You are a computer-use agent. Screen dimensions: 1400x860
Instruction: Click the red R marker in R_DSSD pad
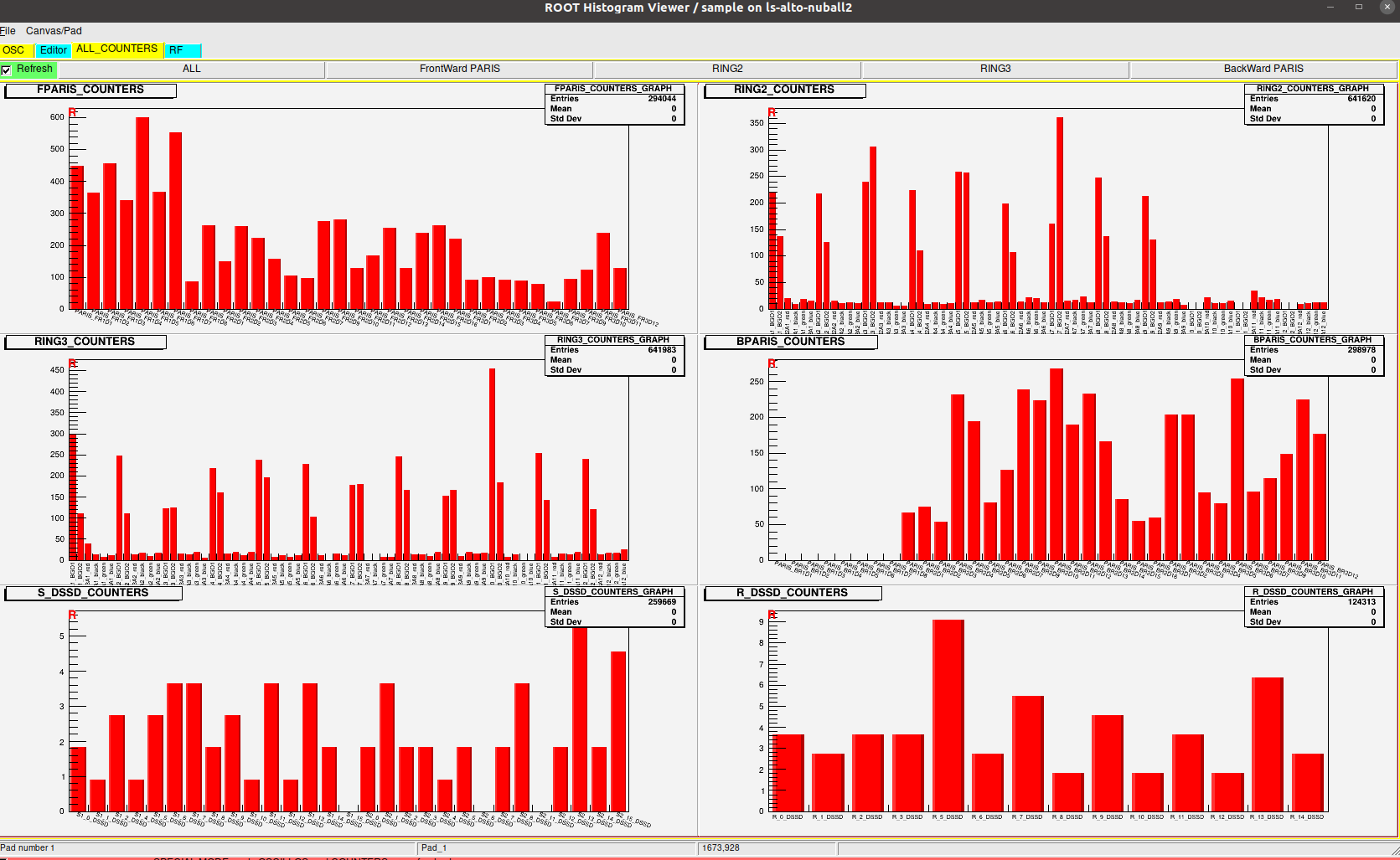coord(772,615)
